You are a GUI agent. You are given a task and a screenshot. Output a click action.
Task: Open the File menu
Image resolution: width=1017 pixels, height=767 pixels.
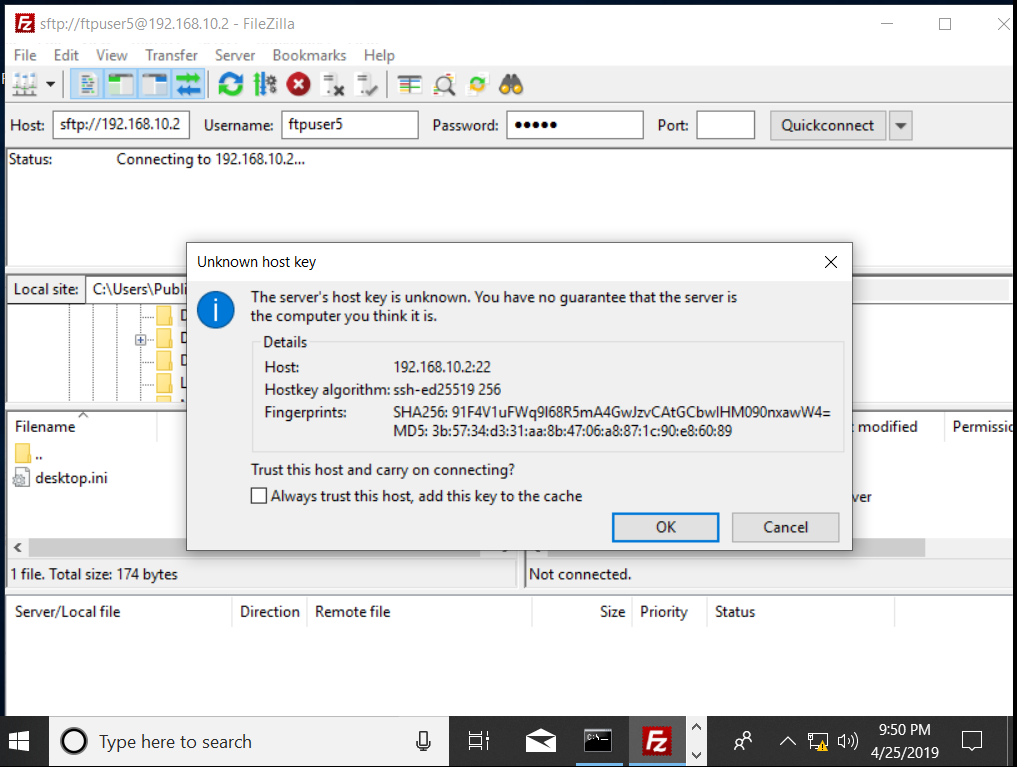pyautogui.click(x=25, y=55)
